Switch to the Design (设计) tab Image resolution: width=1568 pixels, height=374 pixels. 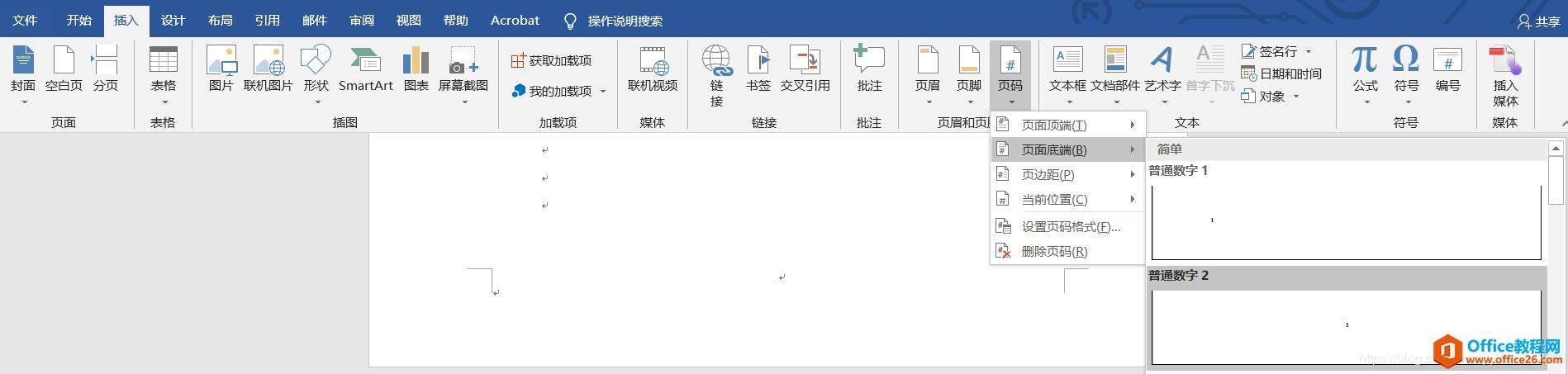tap(173, 21)
